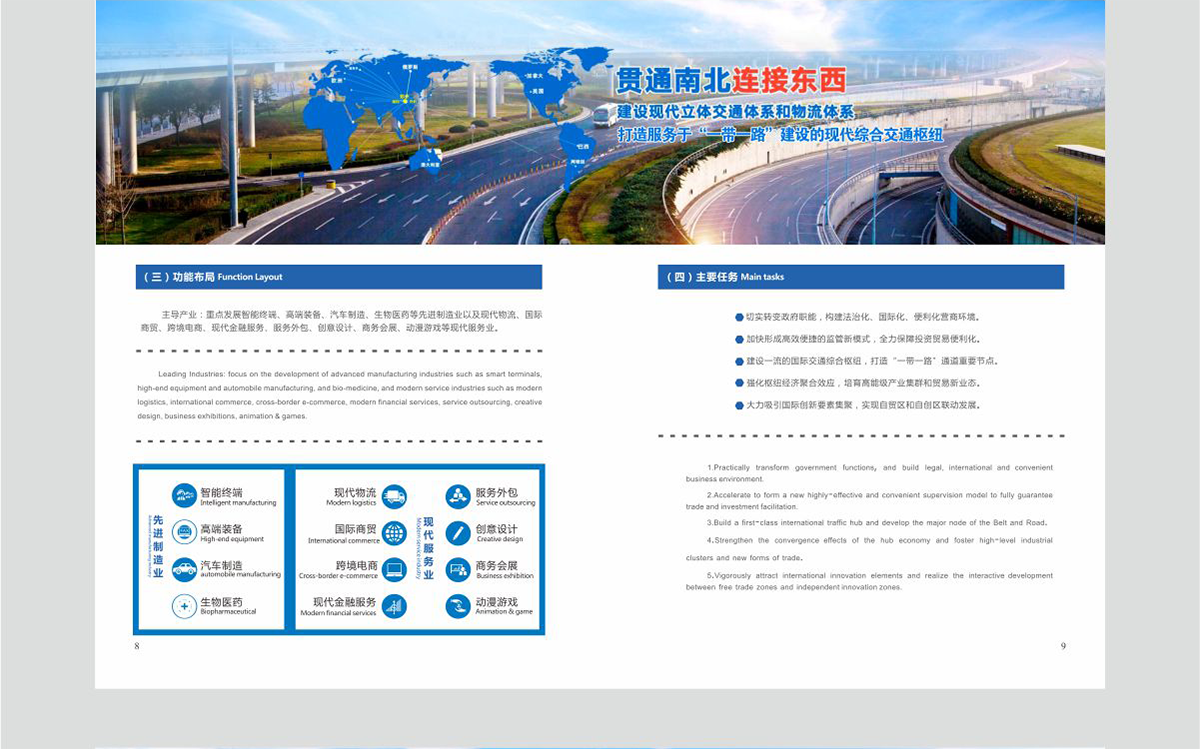The image size is (1200, 749).
Task: Click the Modern logistics truck icon
Action: click(394, 496)
